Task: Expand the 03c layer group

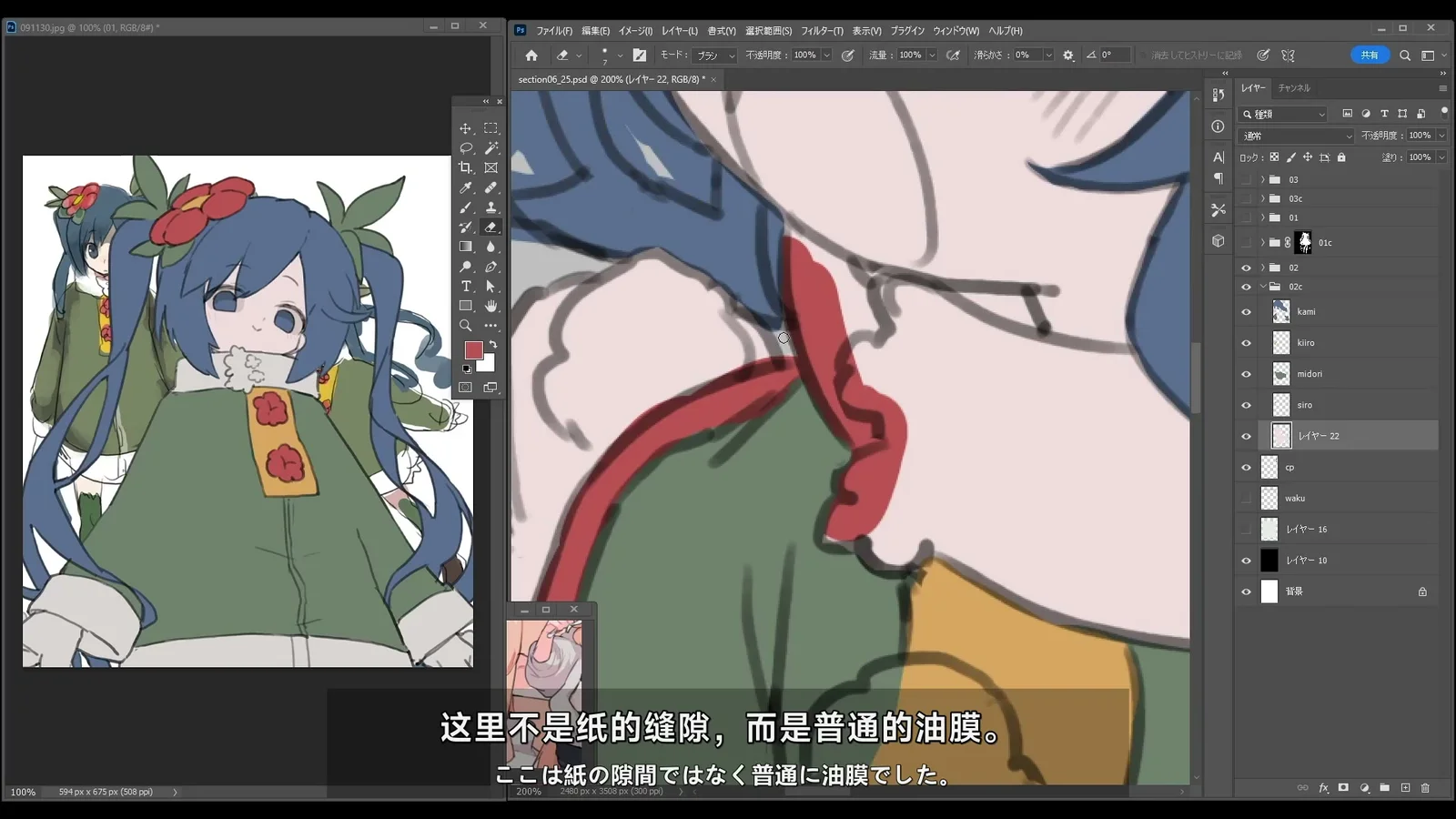Action: coord(1263,198)
